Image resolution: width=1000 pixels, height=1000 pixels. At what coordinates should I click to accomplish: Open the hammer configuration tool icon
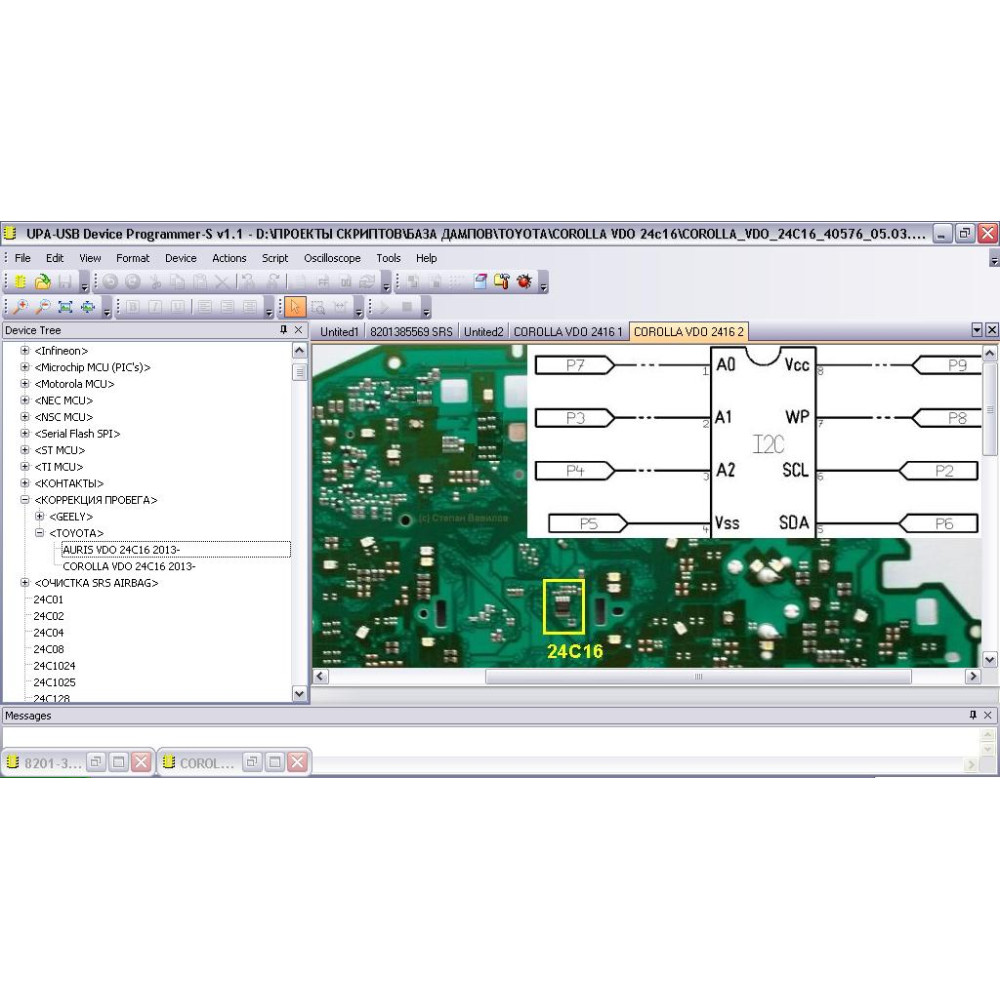(502, 281)
